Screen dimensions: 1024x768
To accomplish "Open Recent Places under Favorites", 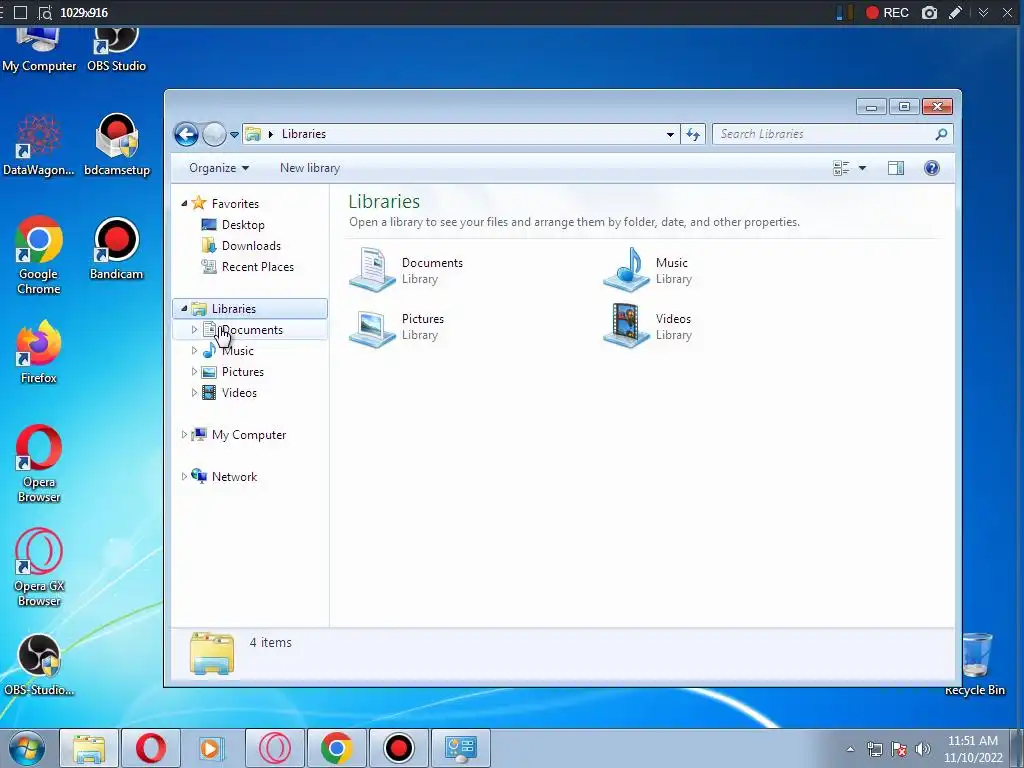I will tap(258, 266).
